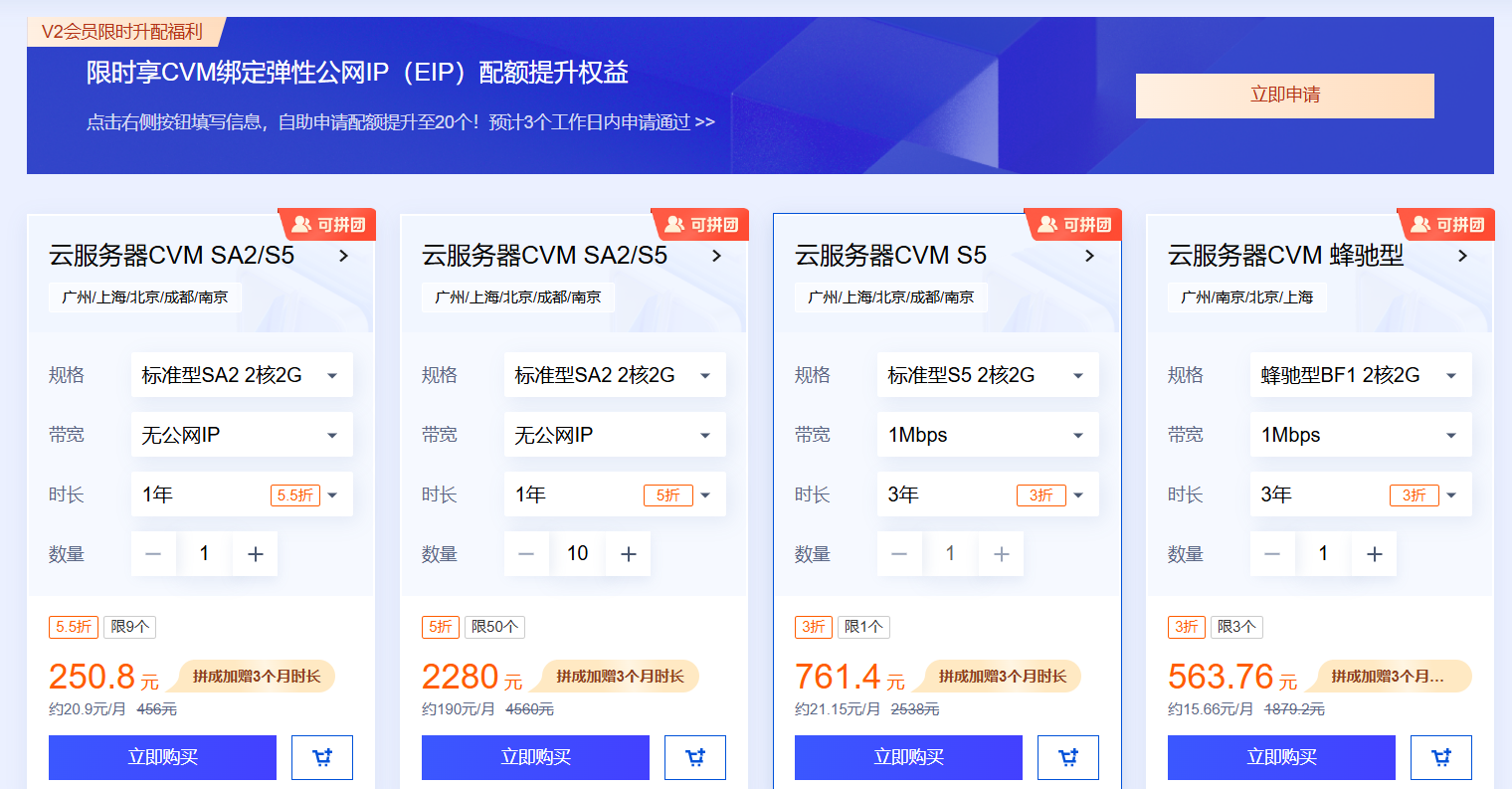The height and width of the screenshot is (789, 1512).
Task: Click the 云服务器CVM S5 title
Action: click(890, 256)
